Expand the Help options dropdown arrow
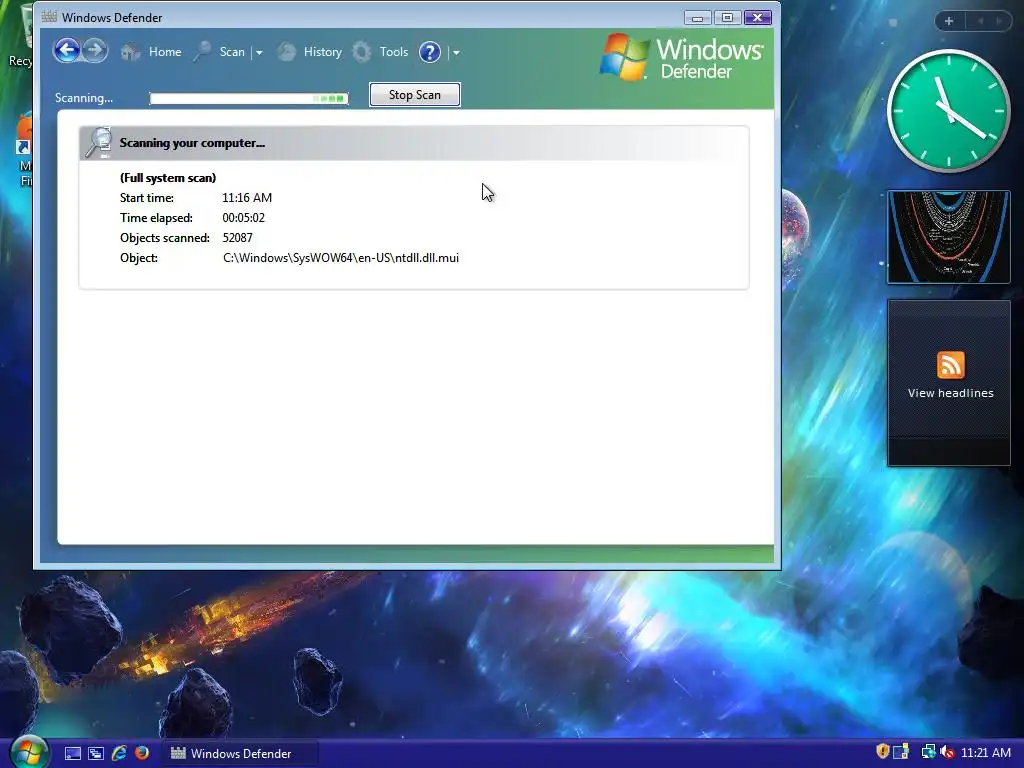The image size is (1024, 768). click(x=456, y=52)
